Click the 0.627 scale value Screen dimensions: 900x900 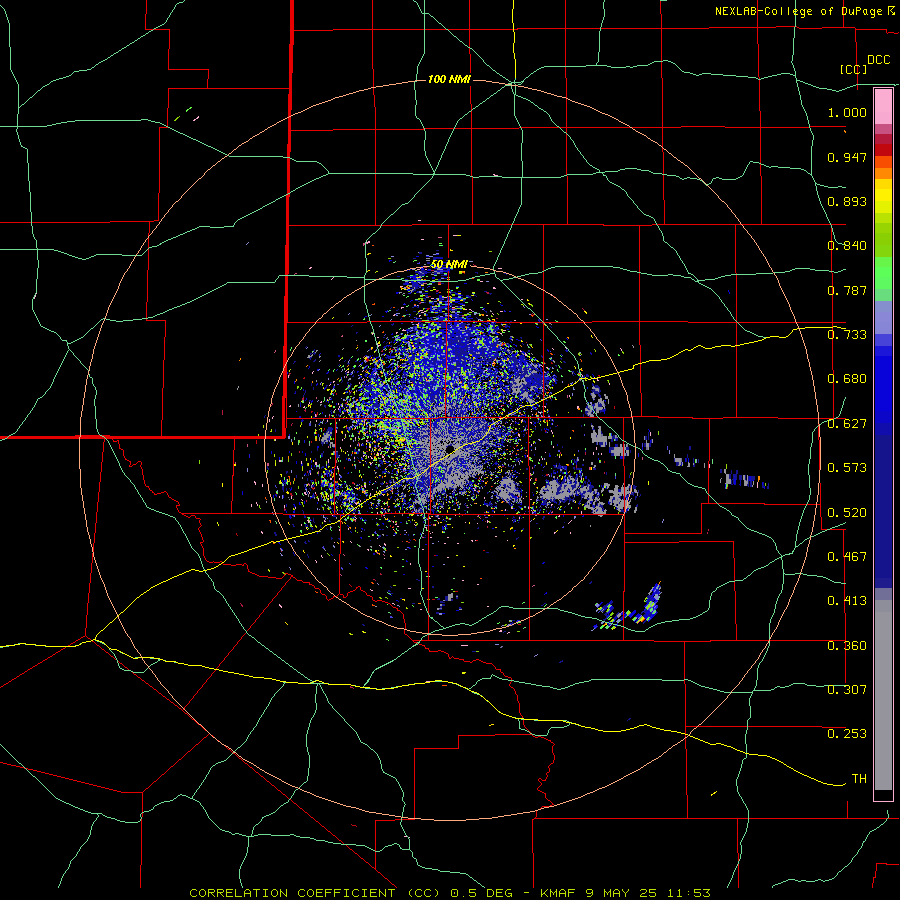point(847,424)
